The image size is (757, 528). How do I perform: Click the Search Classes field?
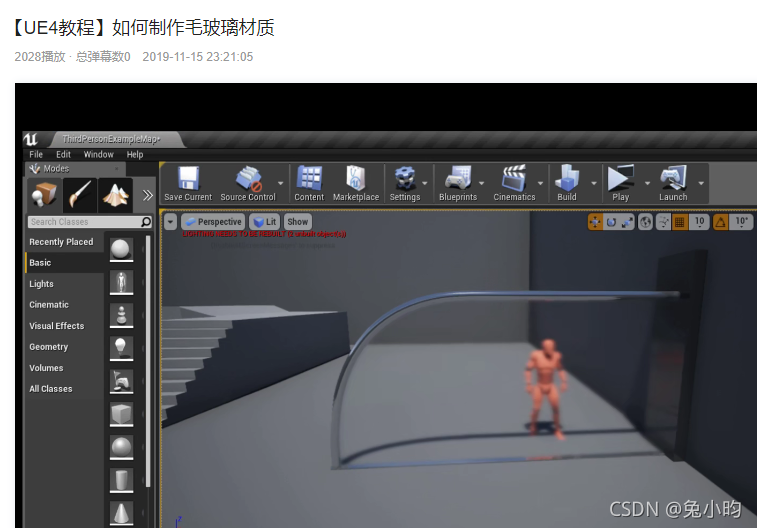click(84, 222)
